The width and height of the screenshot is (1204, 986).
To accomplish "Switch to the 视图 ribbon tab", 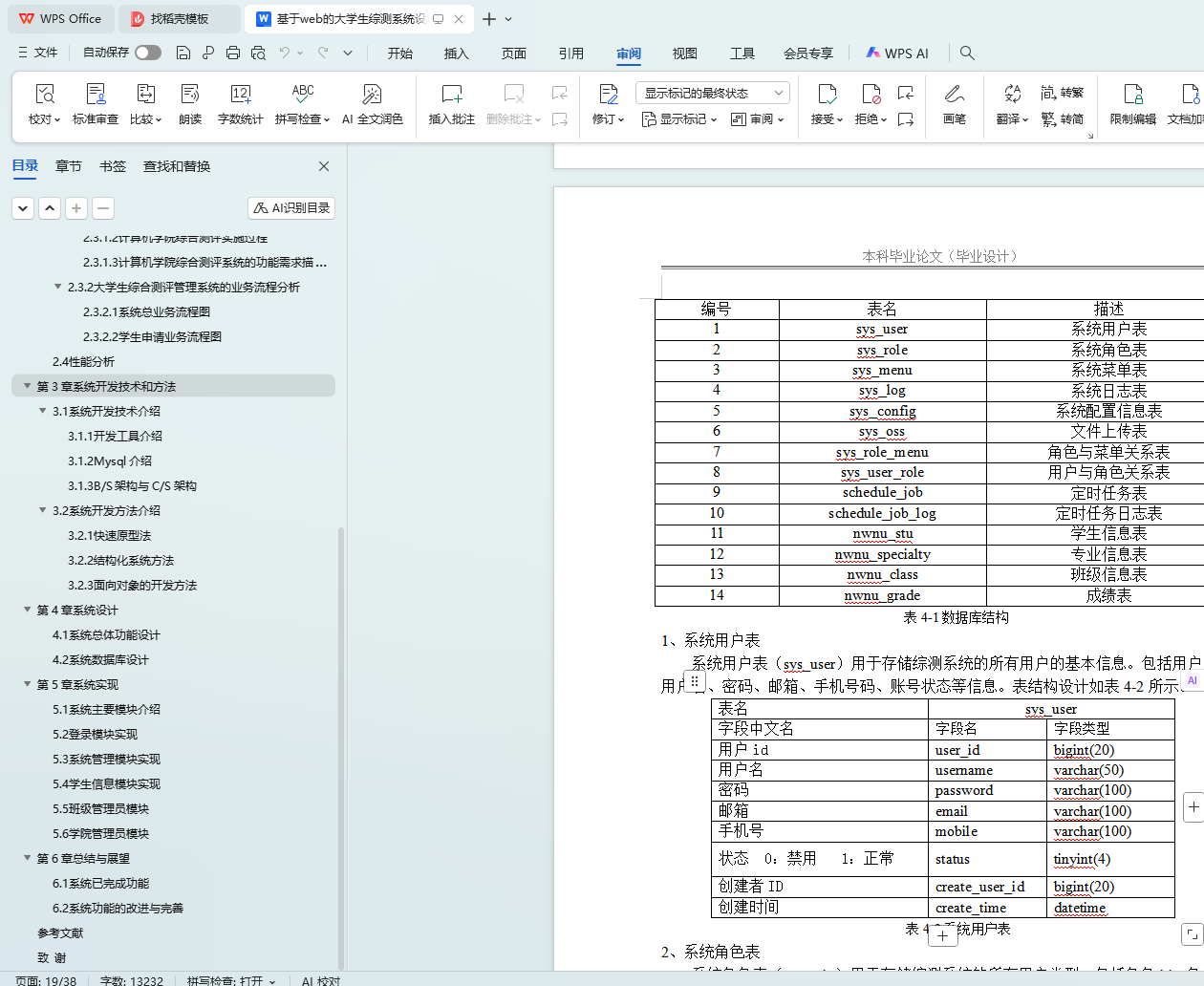I will 684,54.
